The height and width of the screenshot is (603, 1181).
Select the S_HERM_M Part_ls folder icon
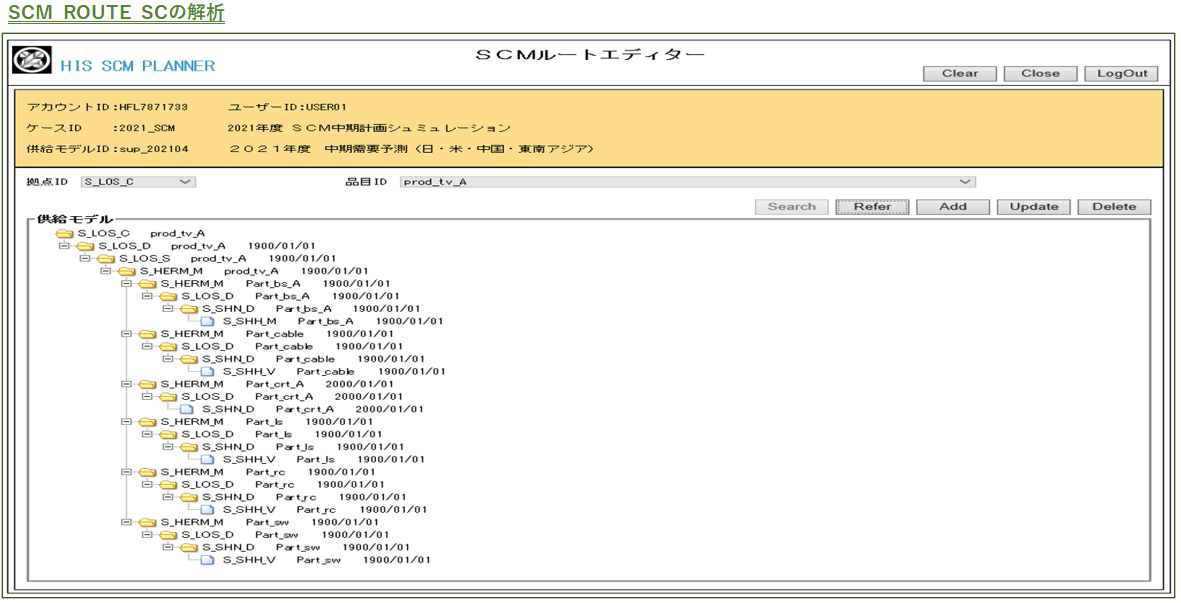(147, 422)
